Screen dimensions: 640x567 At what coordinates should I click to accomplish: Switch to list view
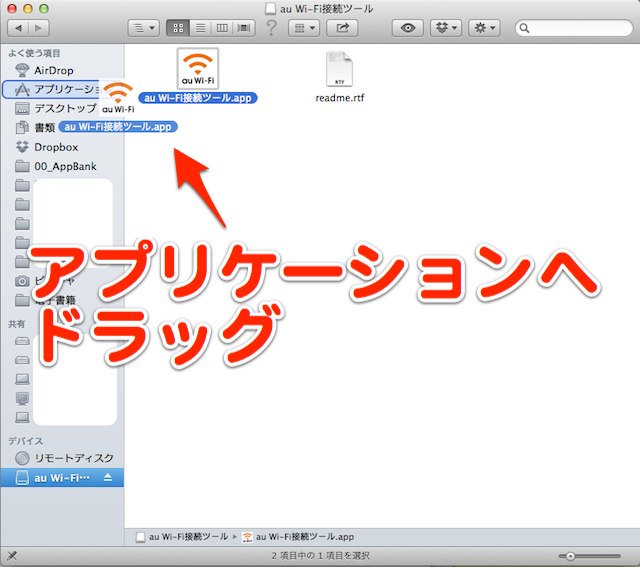click(x=200, y=28)
